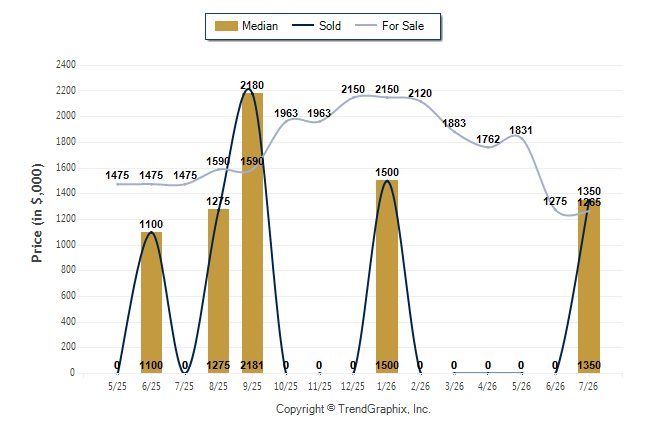Click the 2400 y-axis label
646x434 pixels.
point(66,64)
